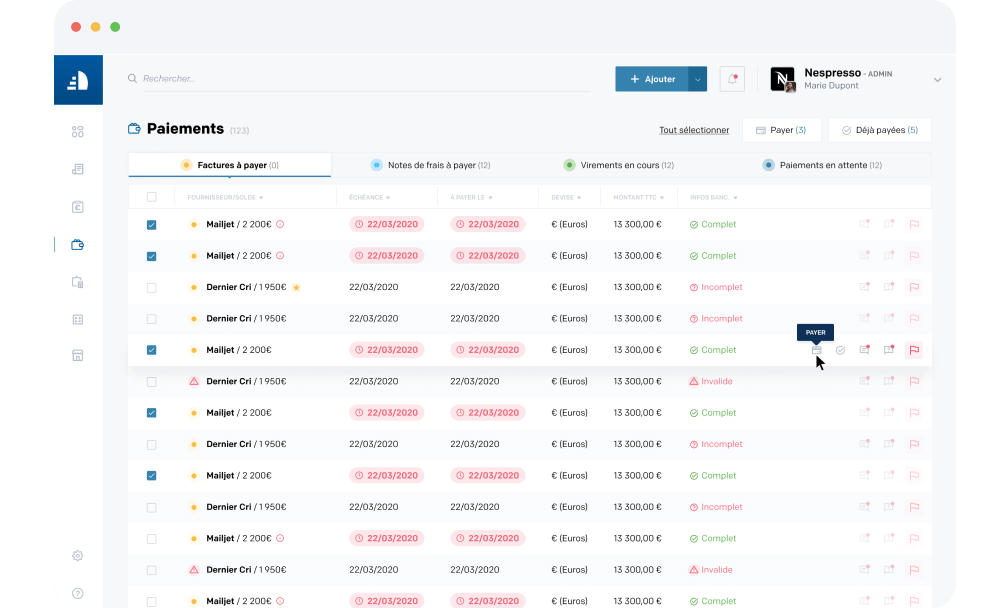Click Complet status in the PAYER-tooltip row
The width and height of the screenshot is (1008, 608).
713,350
